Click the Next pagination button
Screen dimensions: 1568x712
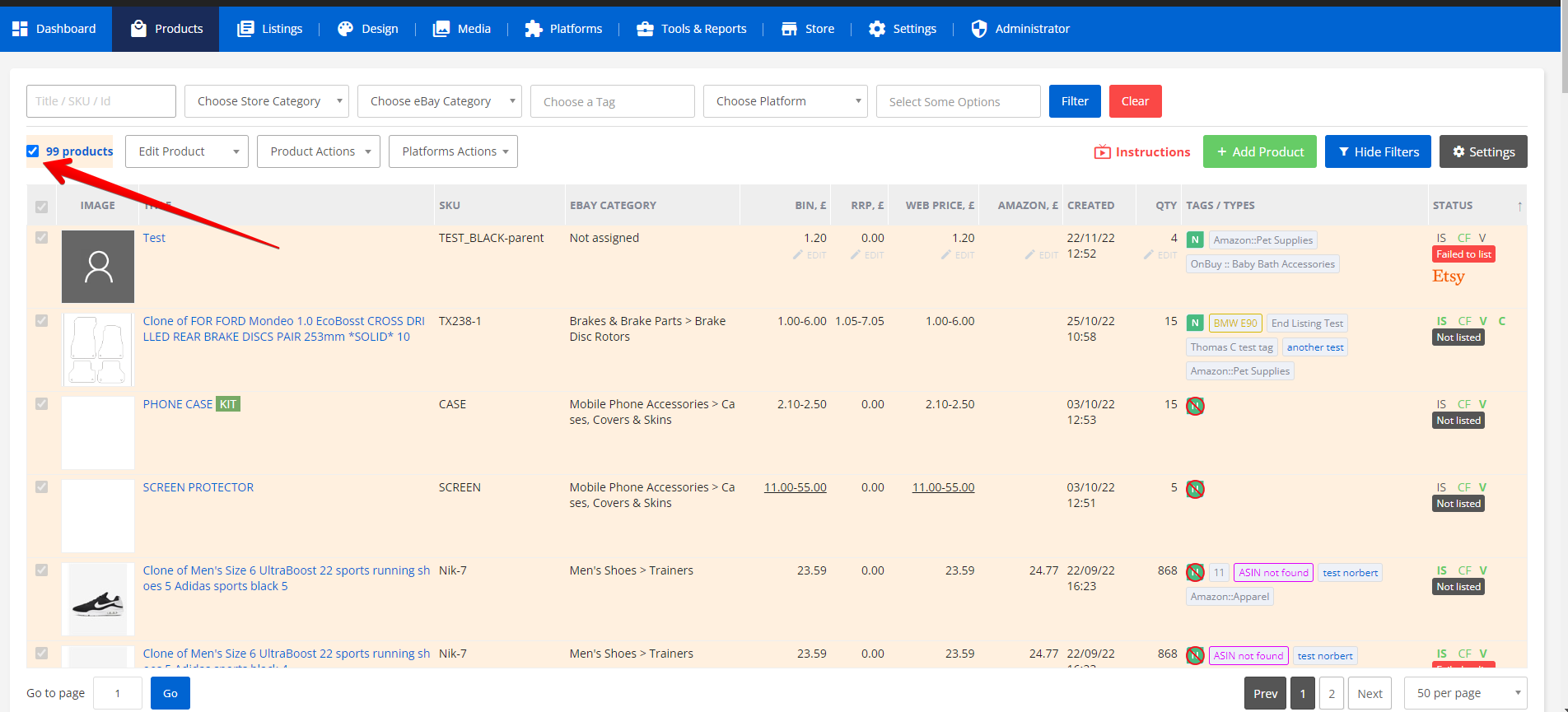pos(1370,693)
